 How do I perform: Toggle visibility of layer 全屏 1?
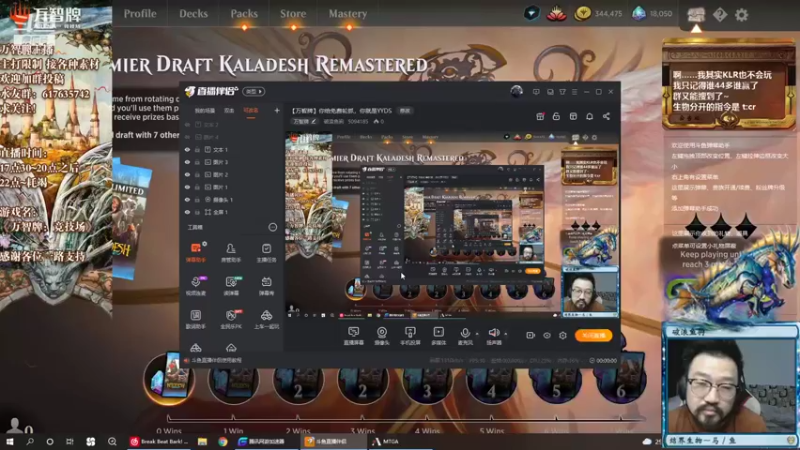187,212
